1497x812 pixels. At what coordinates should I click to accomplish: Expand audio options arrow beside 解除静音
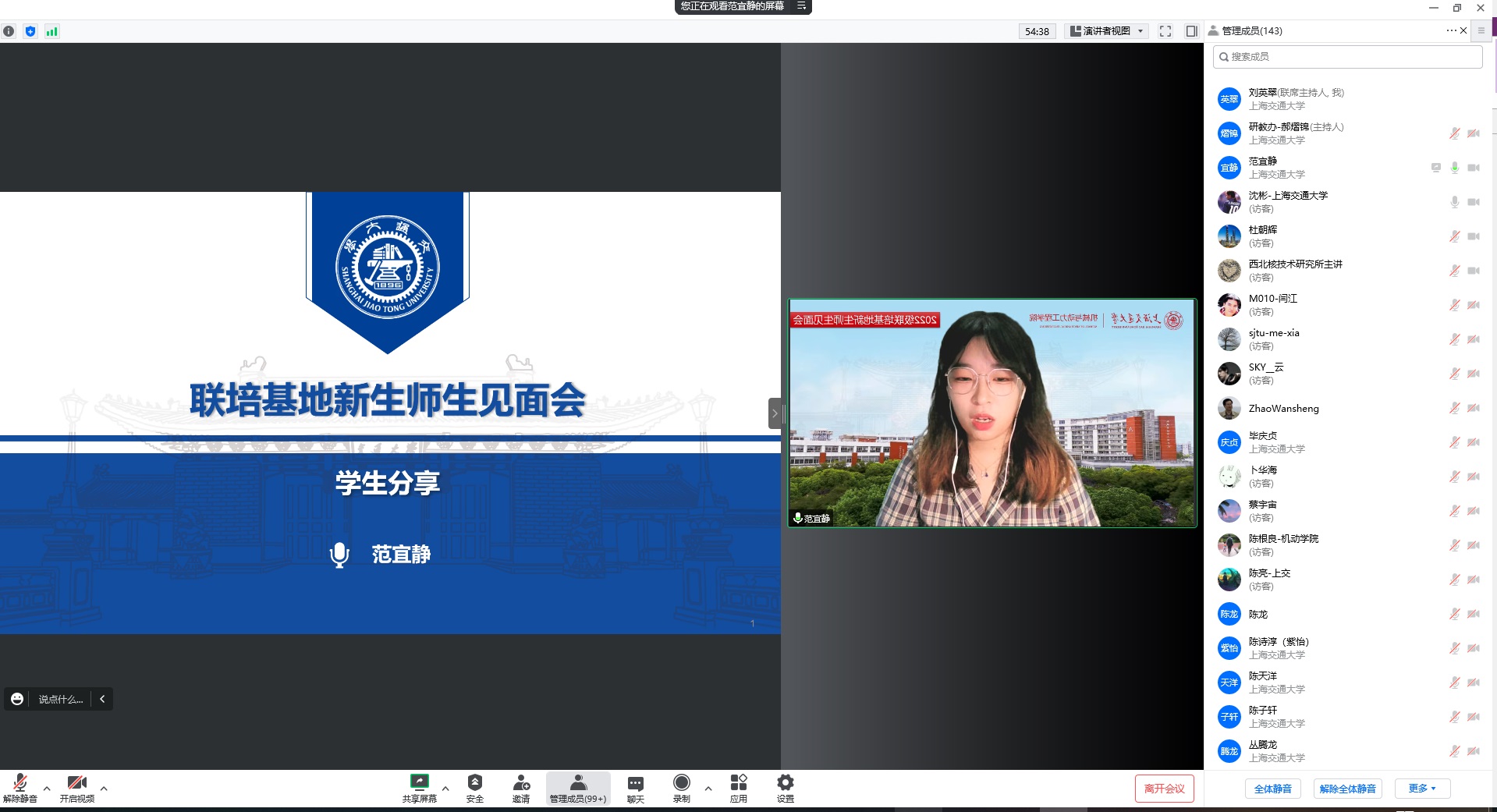[x=47, y=789]
